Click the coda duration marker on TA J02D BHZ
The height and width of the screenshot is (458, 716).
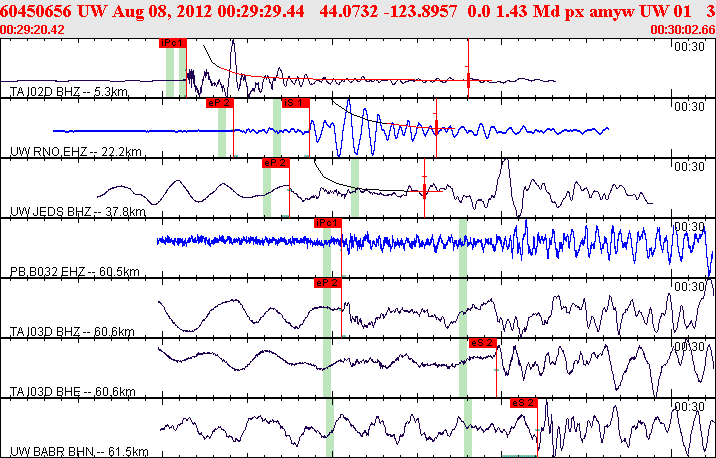click(468, 80)
